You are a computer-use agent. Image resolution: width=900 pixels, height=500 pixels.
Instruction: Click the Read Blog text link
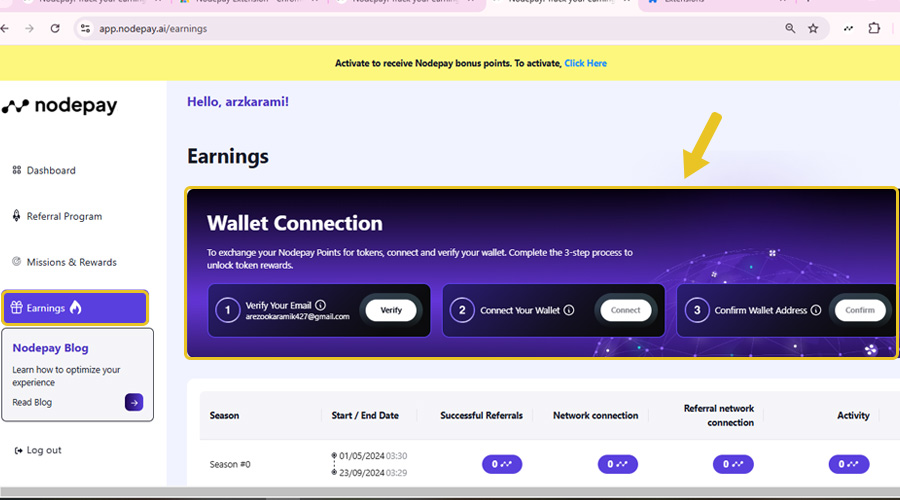point(32,402)
